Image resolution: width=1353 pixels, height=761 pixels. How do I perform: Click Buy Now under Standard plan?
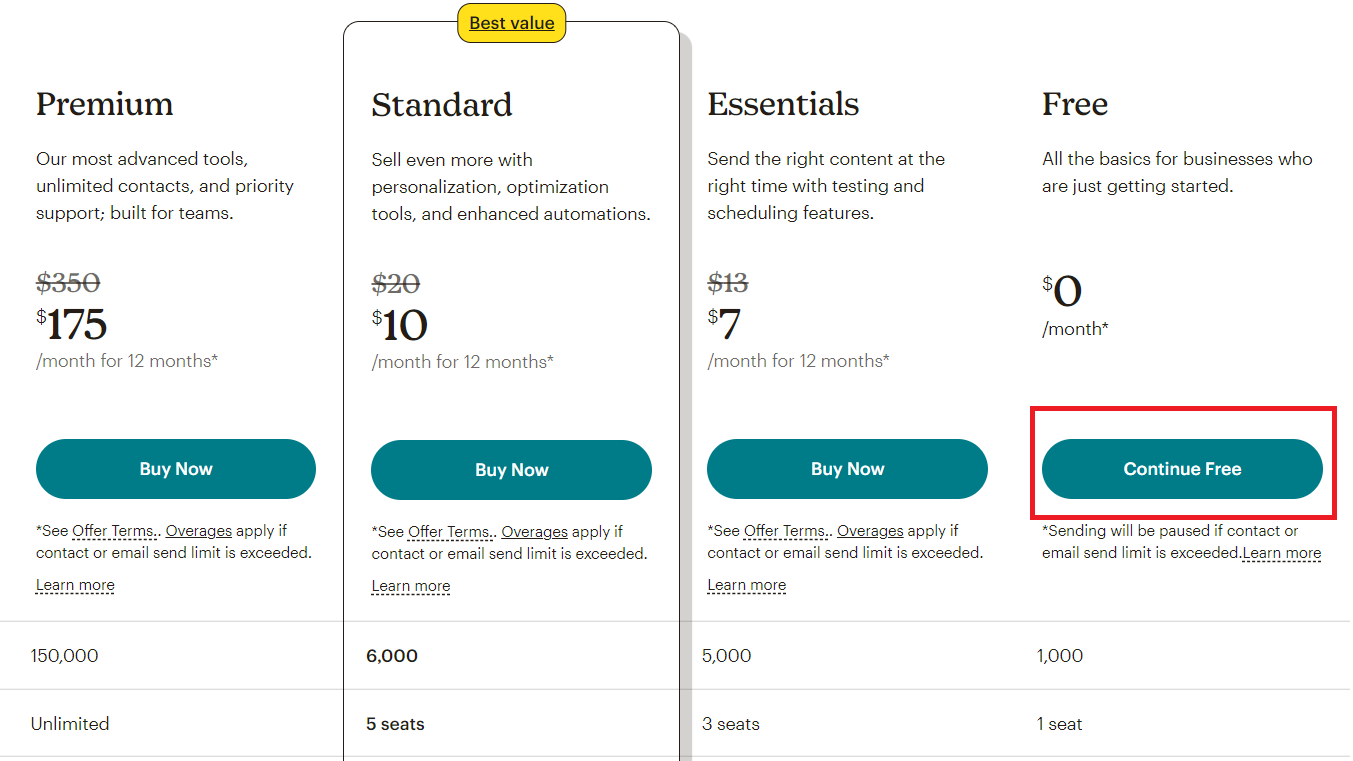click(511, 470)
